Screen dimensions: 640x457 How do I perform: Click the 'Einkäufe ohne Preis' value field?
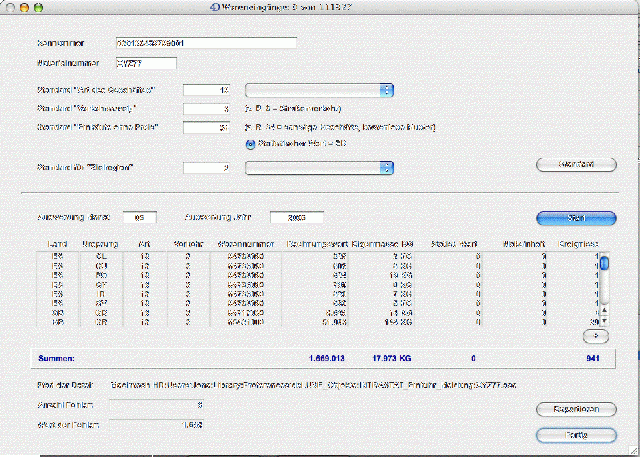point(208,127)
